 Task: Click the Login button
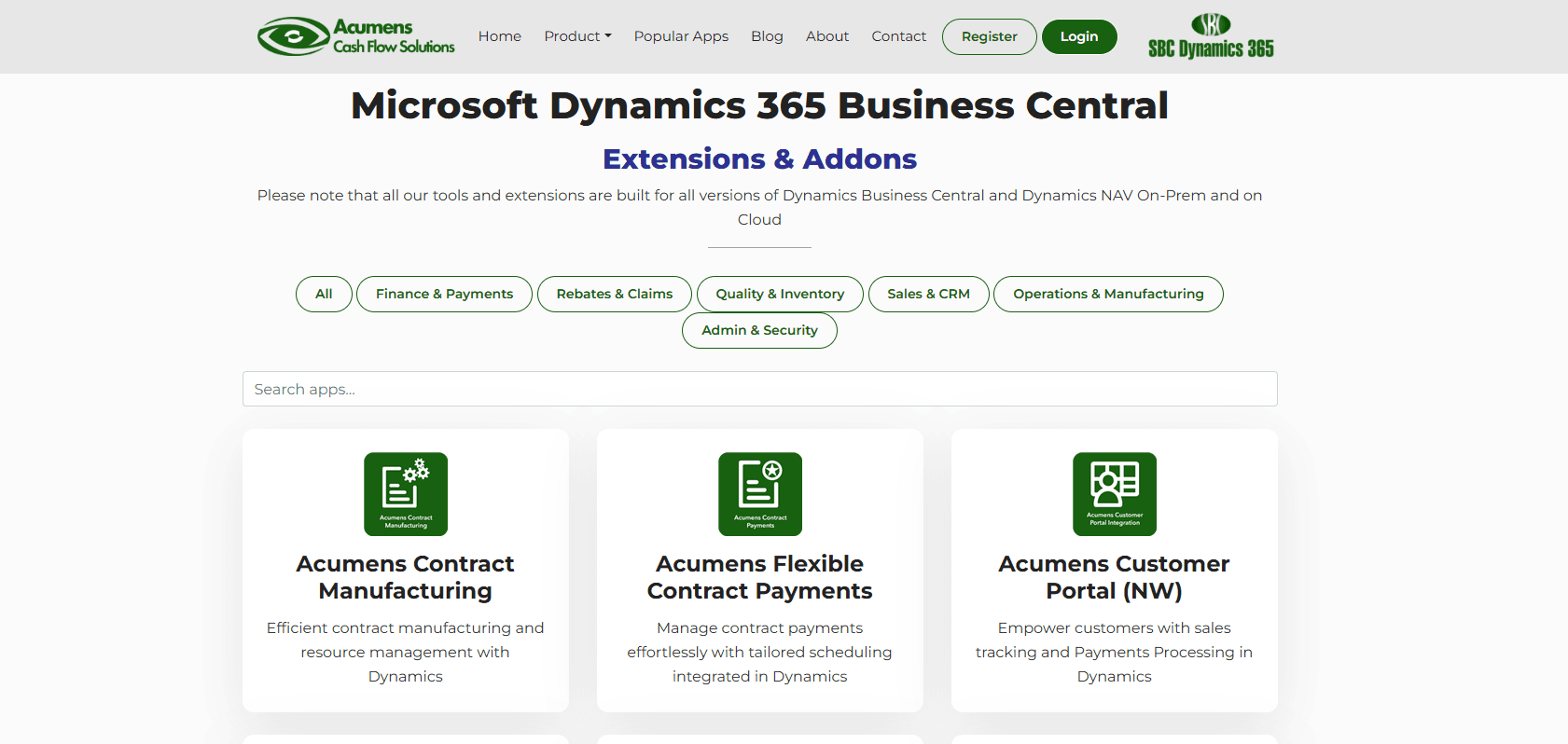[x=1079, y=36]
